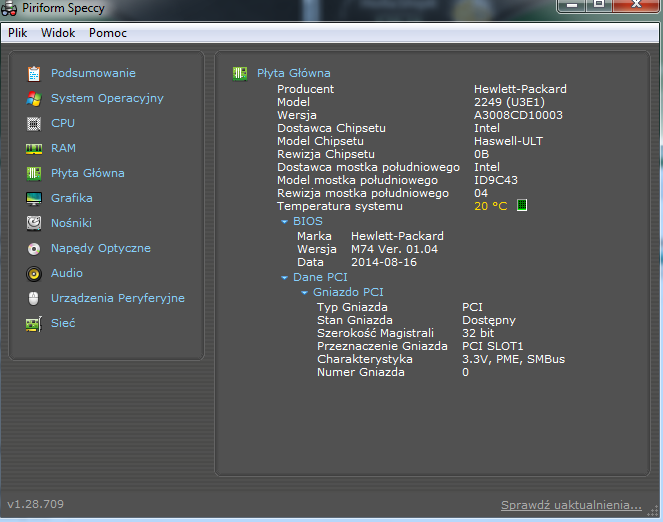Click the BIOS heading label
Image resolution: width=663 pixels, height=522 pixels.
(308, 221)
